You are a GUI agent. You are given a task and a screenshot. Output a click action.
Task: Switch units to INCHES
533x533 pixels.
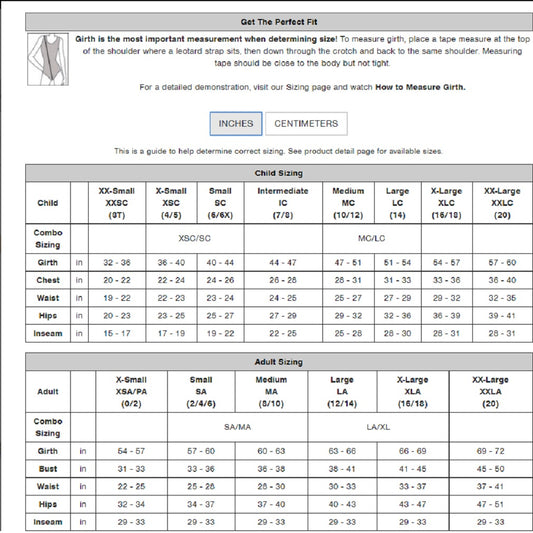(x=236, y=124)
